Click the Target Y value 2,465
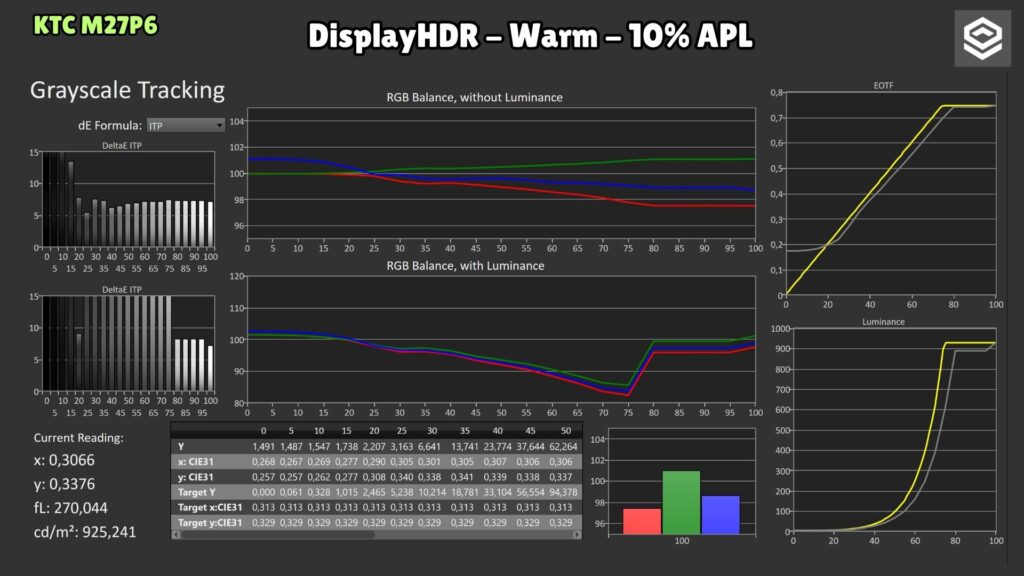 (374, 492)
